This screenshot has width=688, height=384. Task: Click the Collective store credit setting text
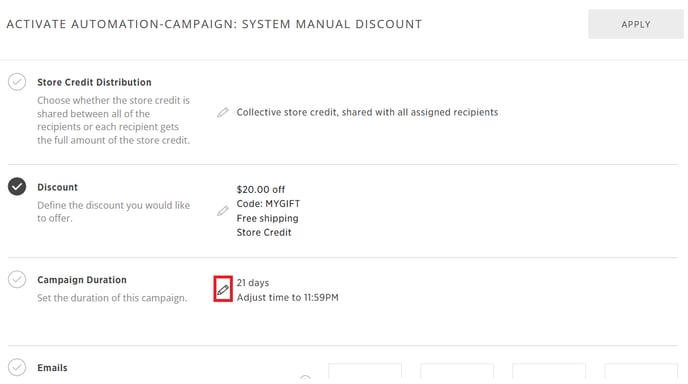pos(367,112)
